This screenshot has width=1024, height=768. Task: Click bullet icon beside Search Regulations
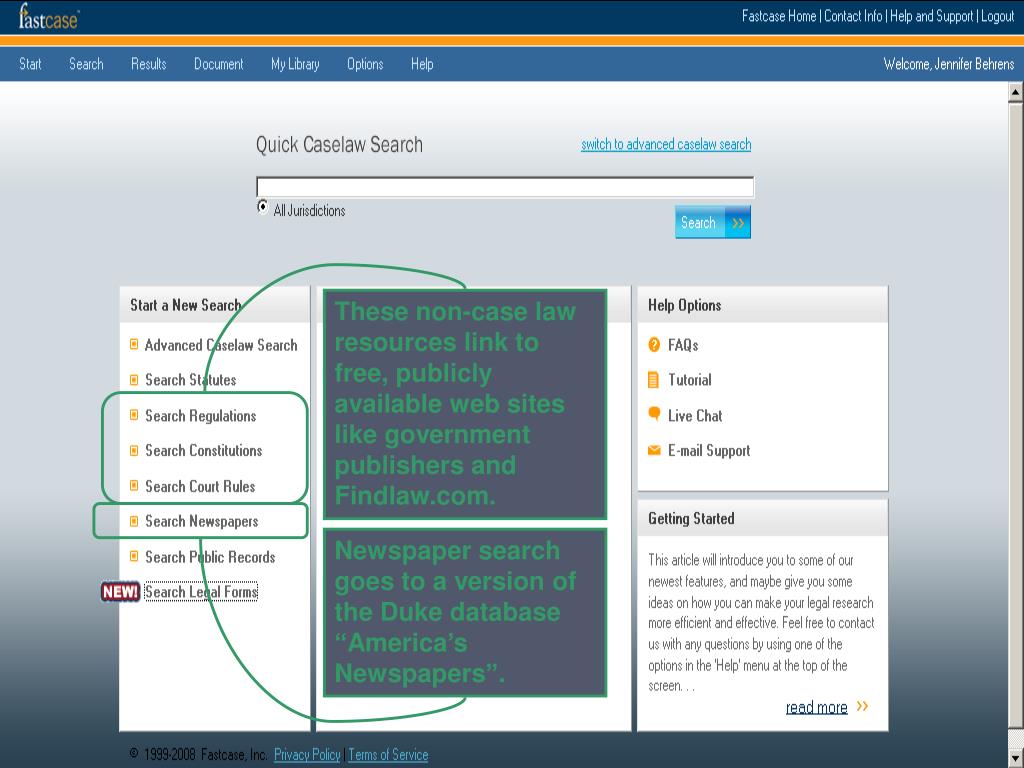[x=134, y=415]
